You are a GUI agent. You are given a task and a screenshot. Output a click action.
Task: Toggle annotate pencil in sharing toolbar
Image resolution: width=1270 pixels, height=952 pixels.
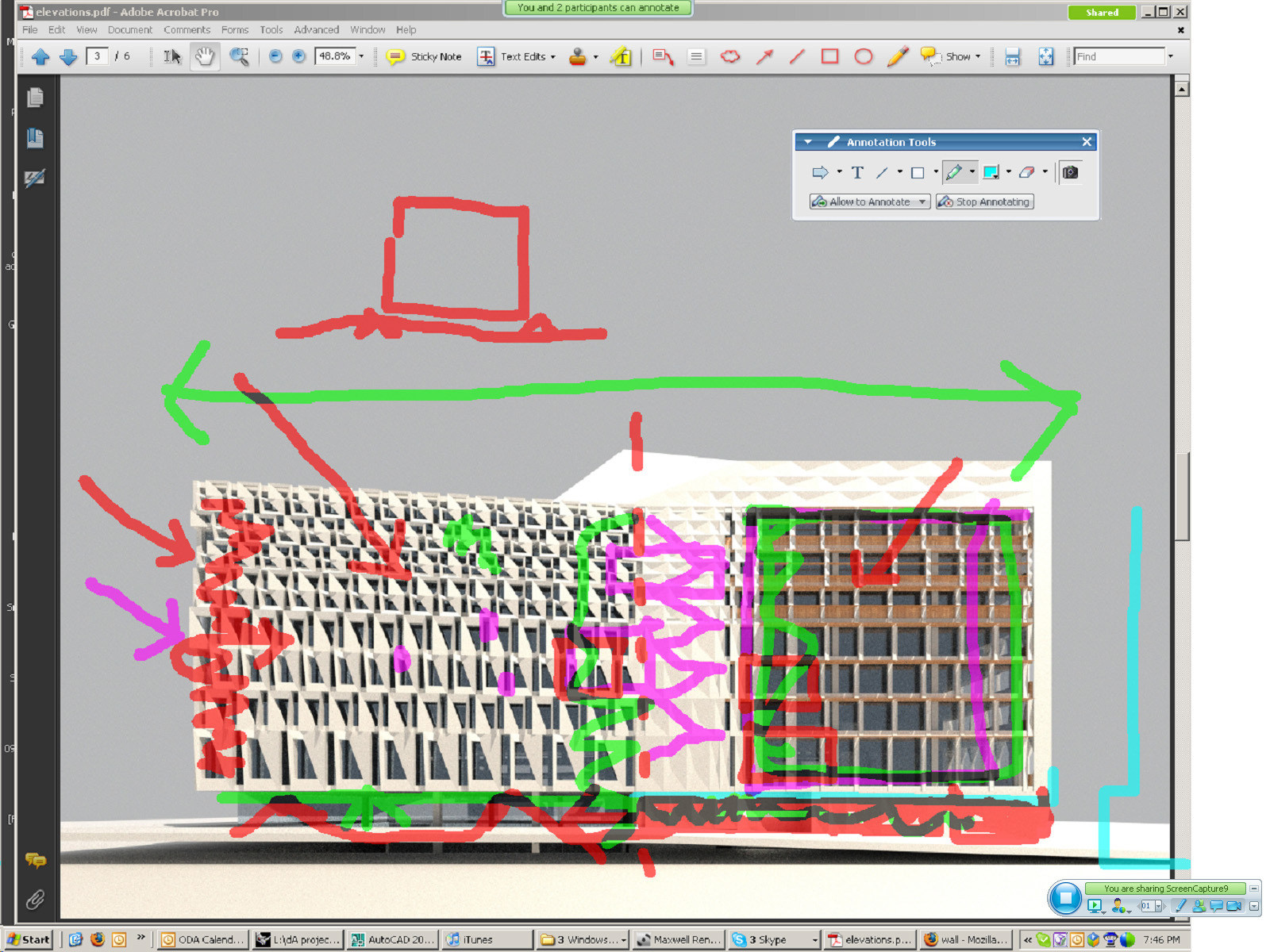point(1180,906)
